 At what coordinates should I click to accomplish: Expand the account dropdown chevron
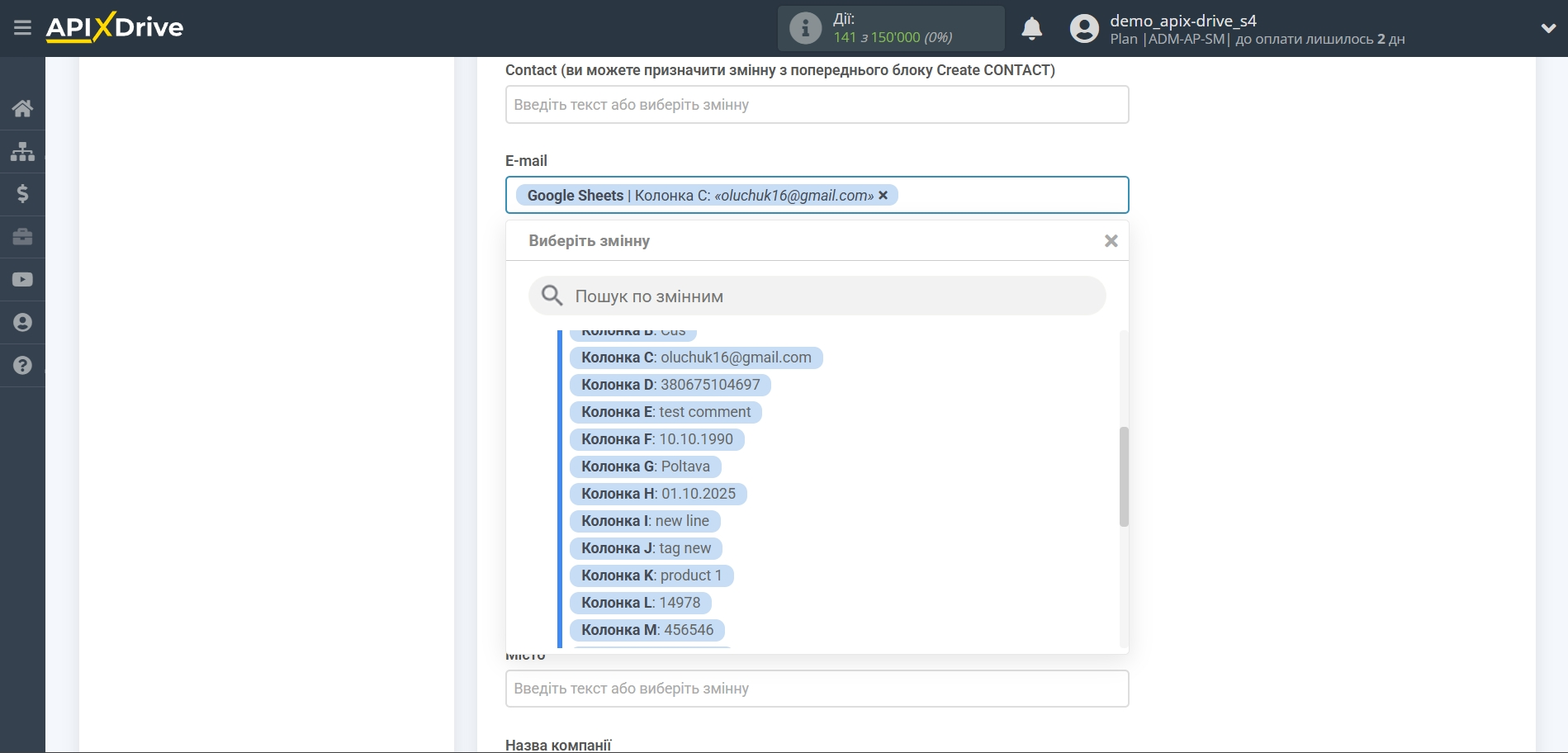tap(1548, 29)
